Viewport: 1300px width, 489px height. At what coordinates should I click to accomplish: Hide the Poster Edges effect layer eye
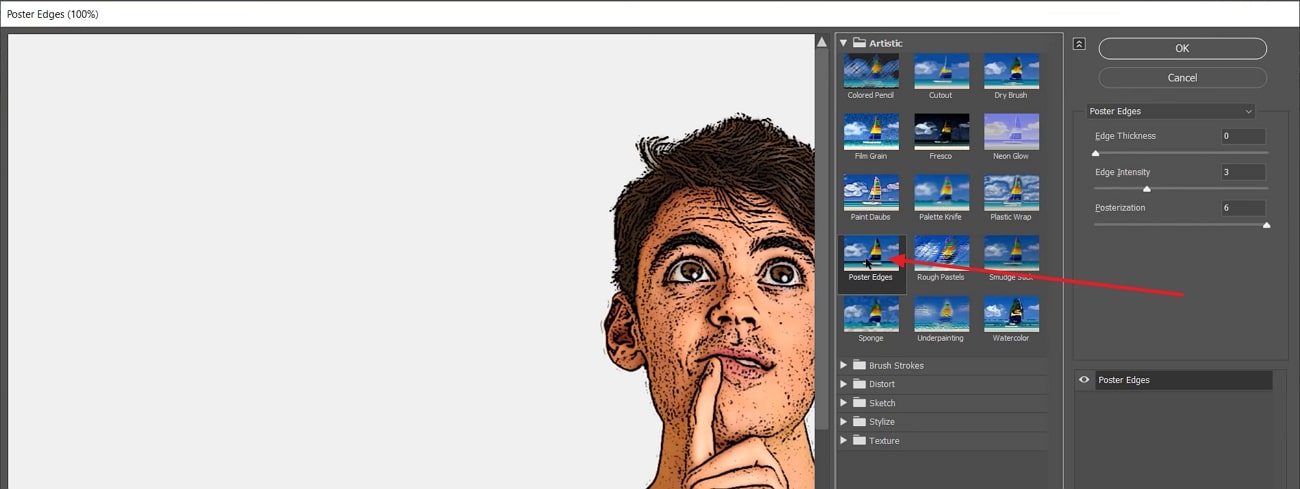point(1084,380)
